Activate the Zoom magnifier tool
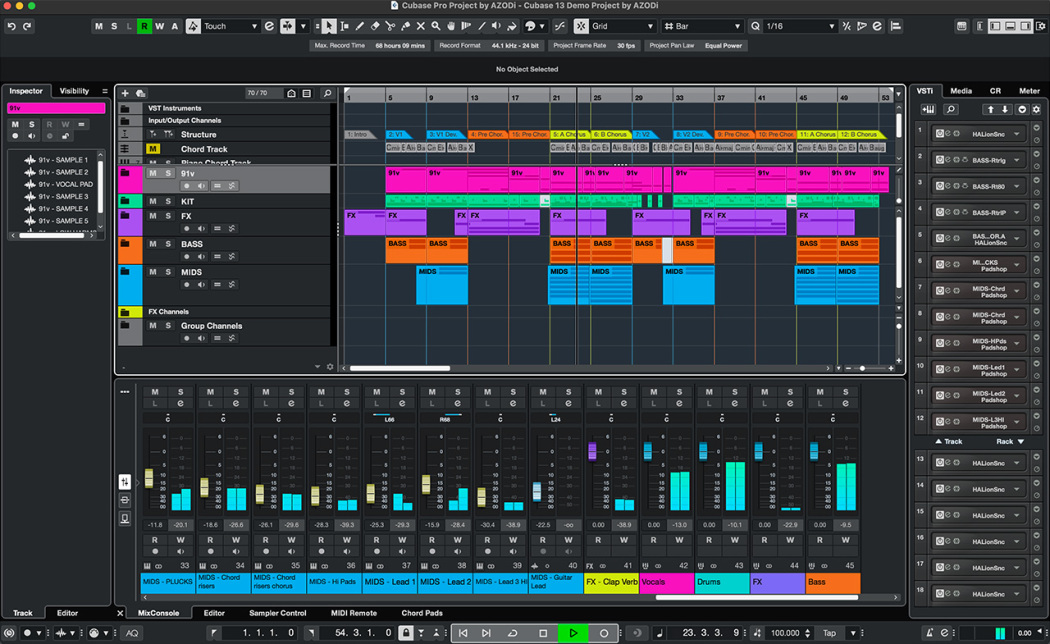Image resolution: width=1050 pixels, height=644 pixels. click(435, 26)
